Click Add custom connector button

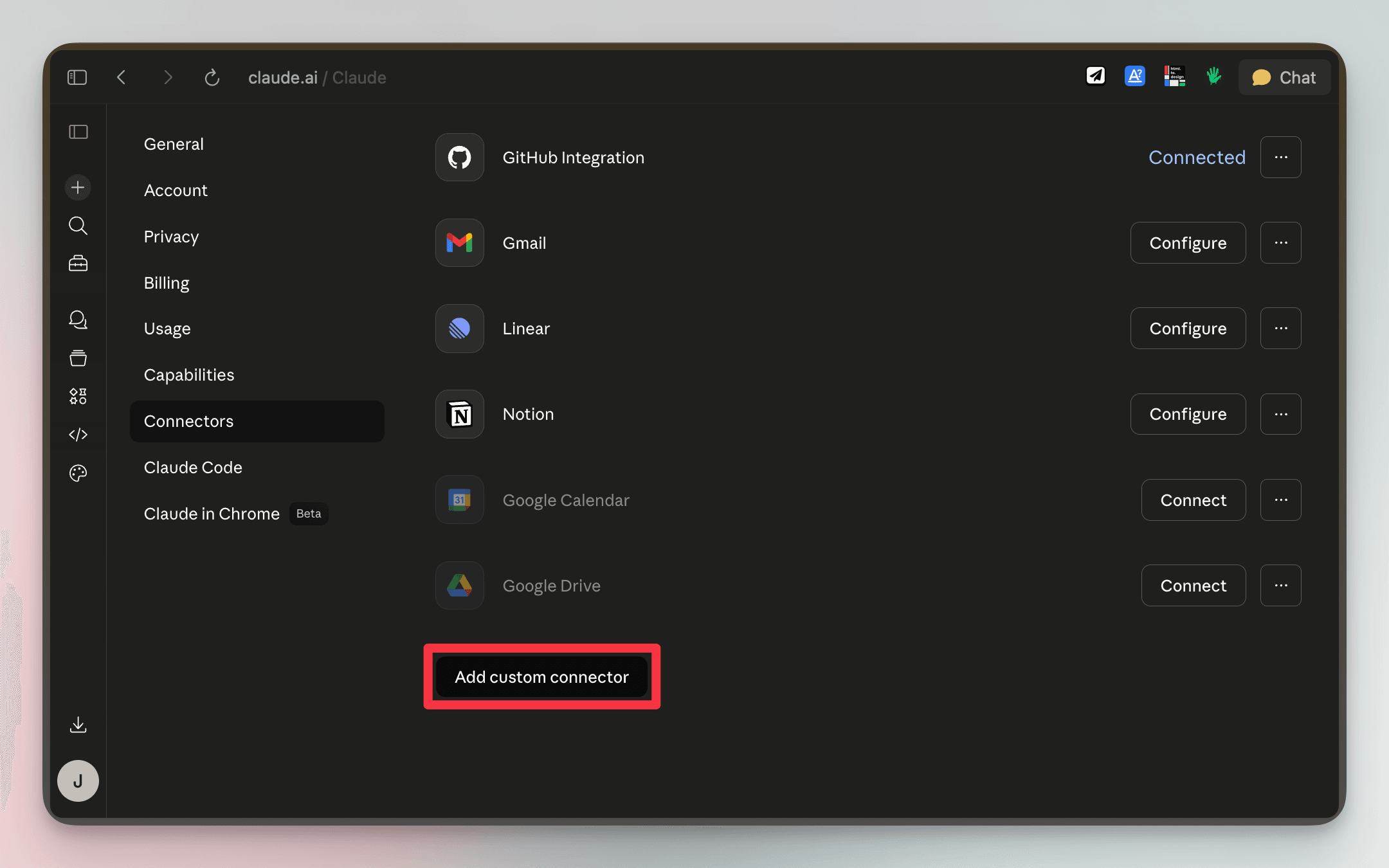click(541, 676)
